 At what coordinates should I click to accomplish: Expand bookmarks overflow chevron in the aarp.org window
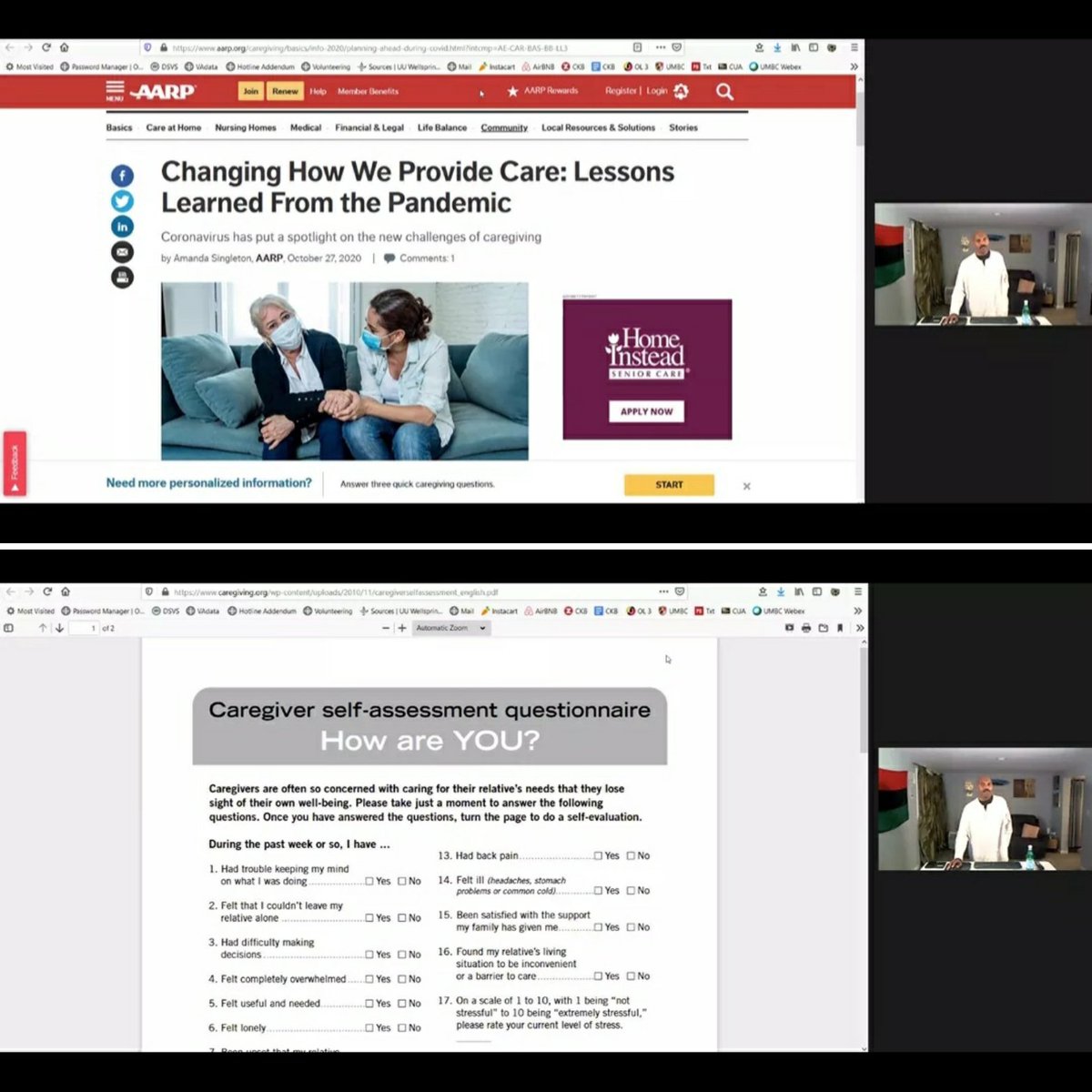[854, 66]
